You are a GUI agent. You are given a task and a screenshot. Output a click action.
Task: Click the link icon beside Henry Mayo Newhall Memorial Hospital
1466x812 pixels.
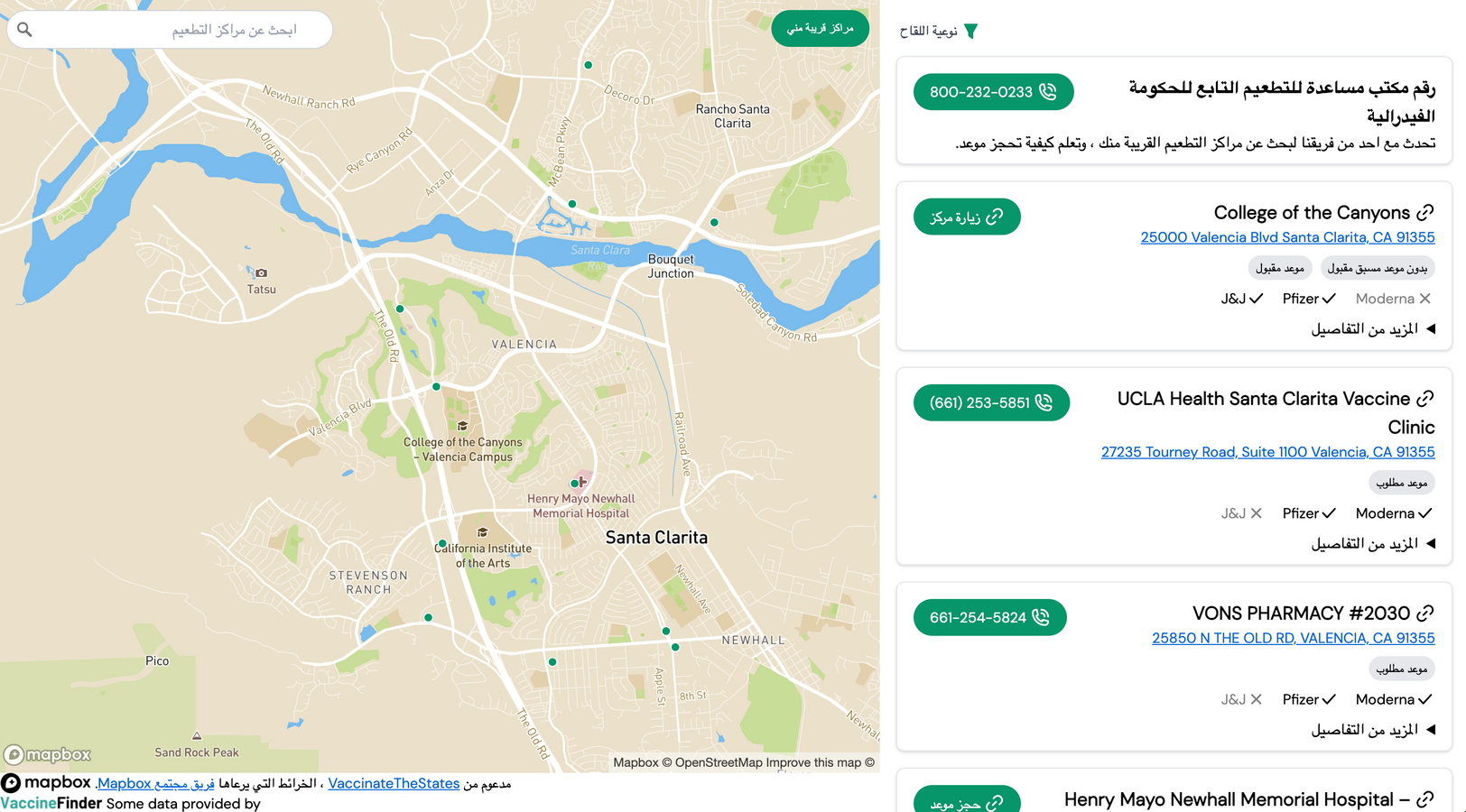(1425, 799)
